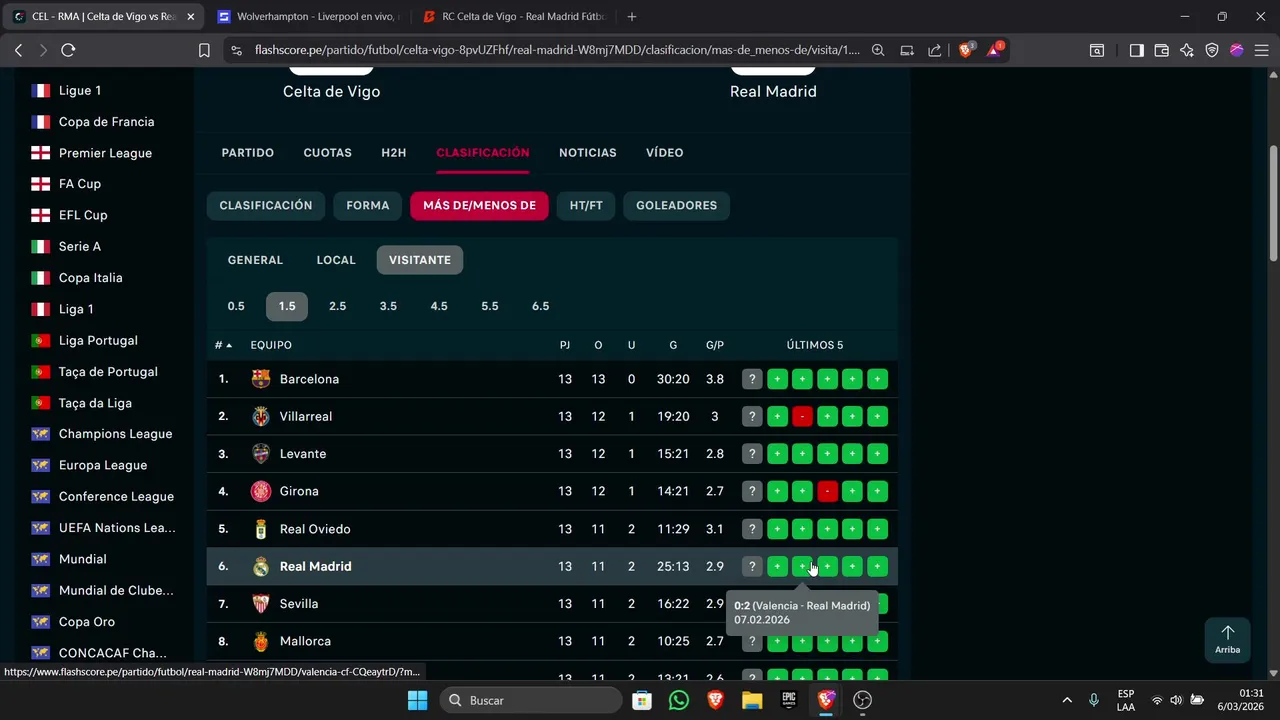Bookmark this page via bookmark icon

click(204, 50)
